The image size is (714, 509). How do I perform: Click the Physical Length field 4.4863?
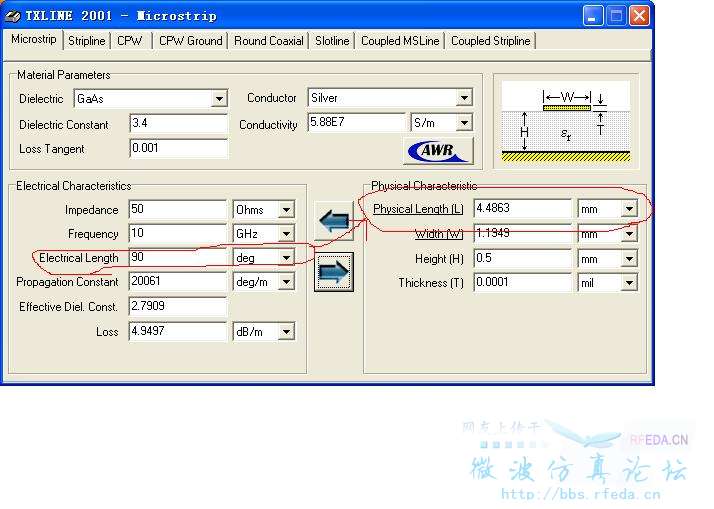tap(522, 209)
